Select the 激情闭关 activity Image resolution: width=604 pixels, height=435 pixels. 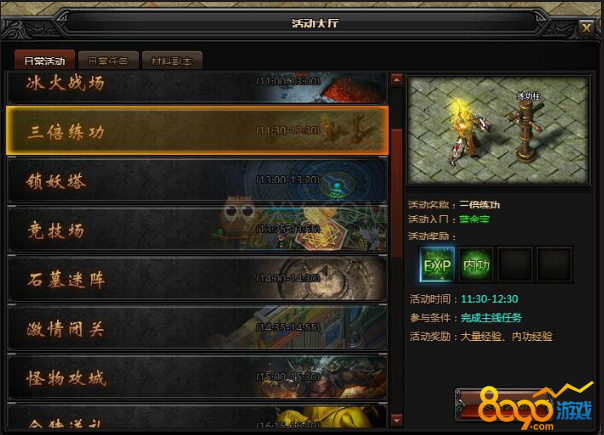coord(197,328)
